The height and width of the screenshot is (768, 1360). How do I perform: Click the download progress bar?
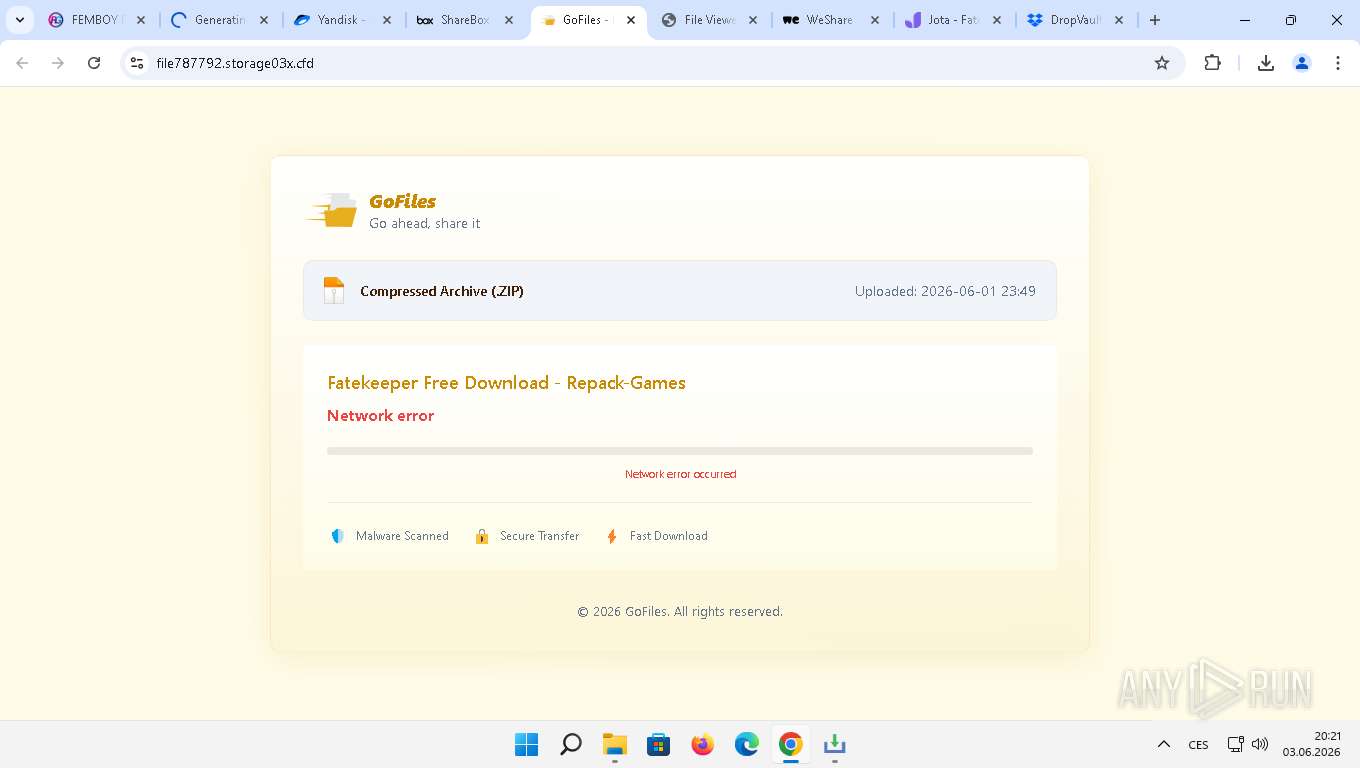[x=680, y=451]
